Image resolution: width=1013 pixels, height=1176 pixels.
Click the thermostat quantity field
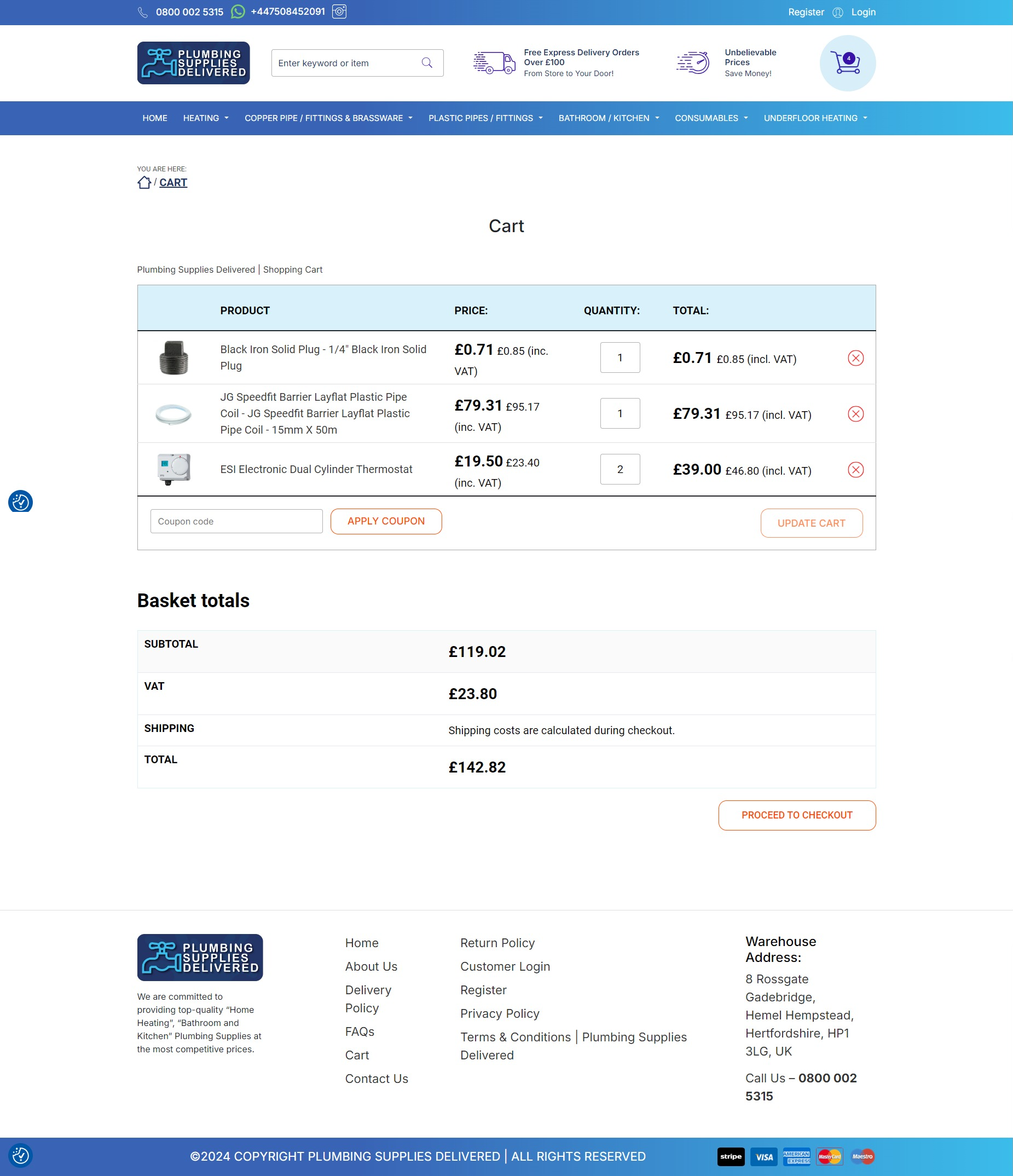(620, 469)
